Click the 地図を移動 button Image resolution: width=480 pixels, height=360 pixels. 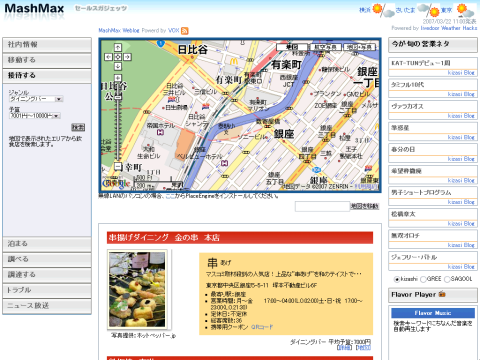(x=365, y=206)
